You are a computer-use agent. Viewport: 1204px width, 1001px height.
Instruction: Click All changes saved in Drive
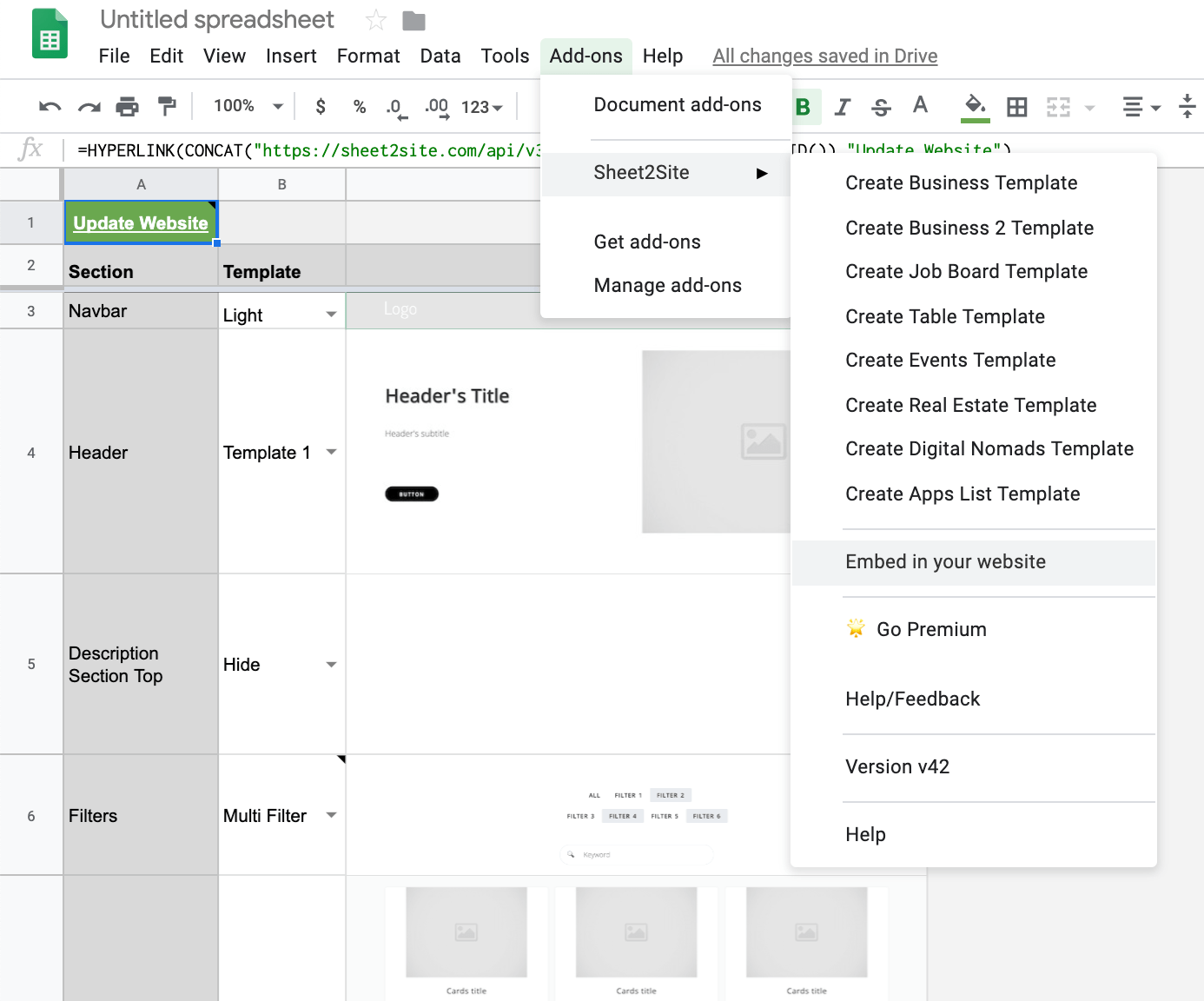824,56
